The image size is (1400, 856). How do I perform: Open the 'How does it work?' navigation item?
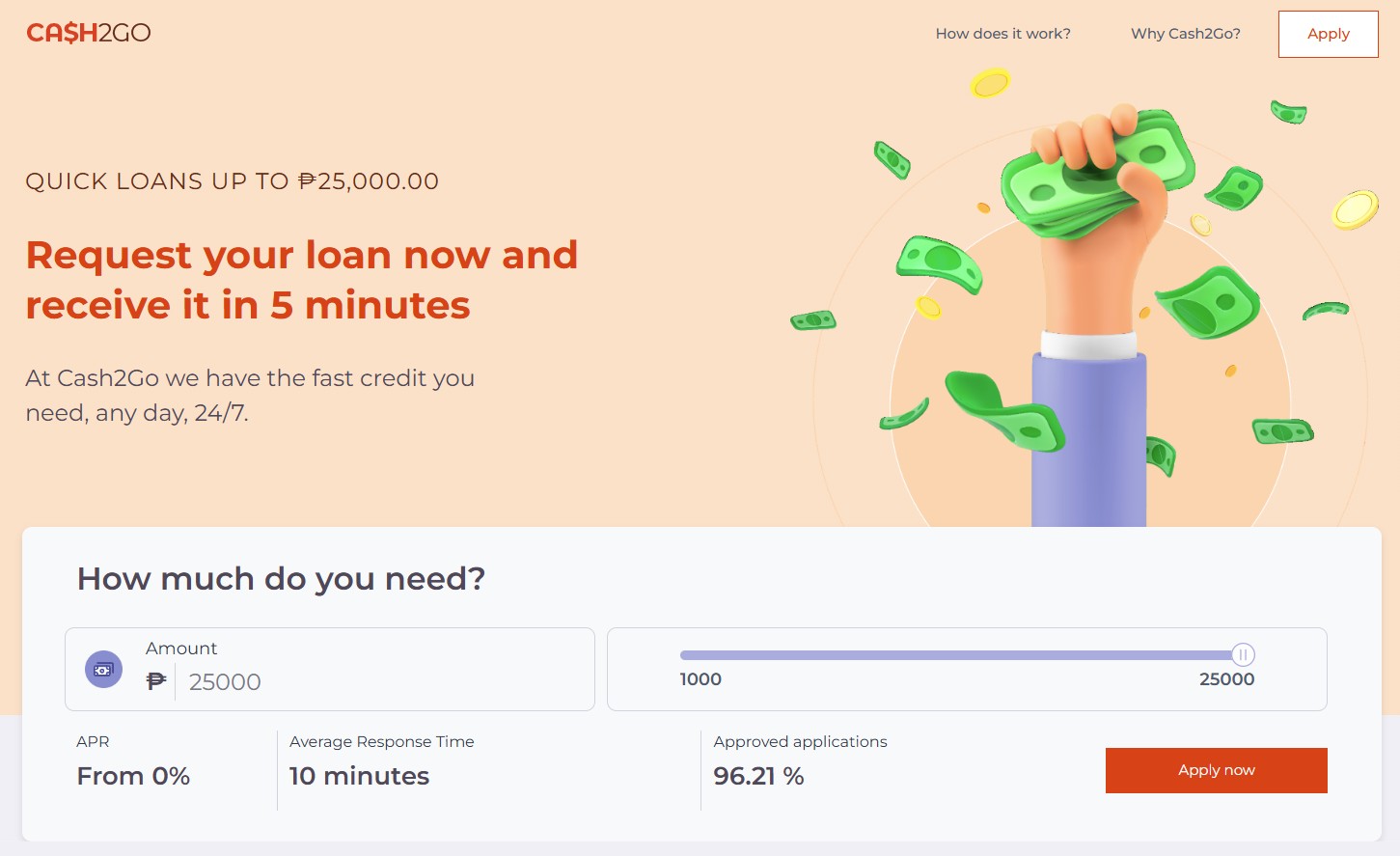pos(1002,33)
